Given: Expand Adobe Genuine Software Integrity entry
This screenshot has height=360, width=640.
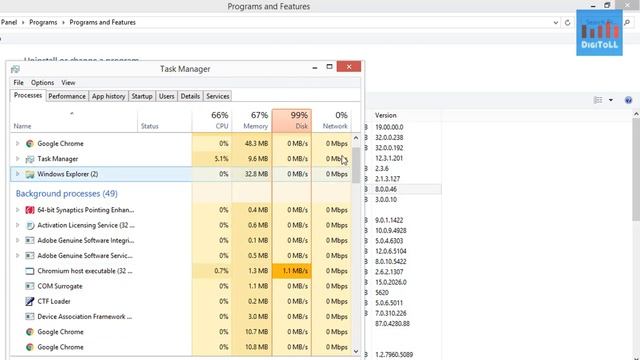Looking at the screenshot, I should pos(18,240).
